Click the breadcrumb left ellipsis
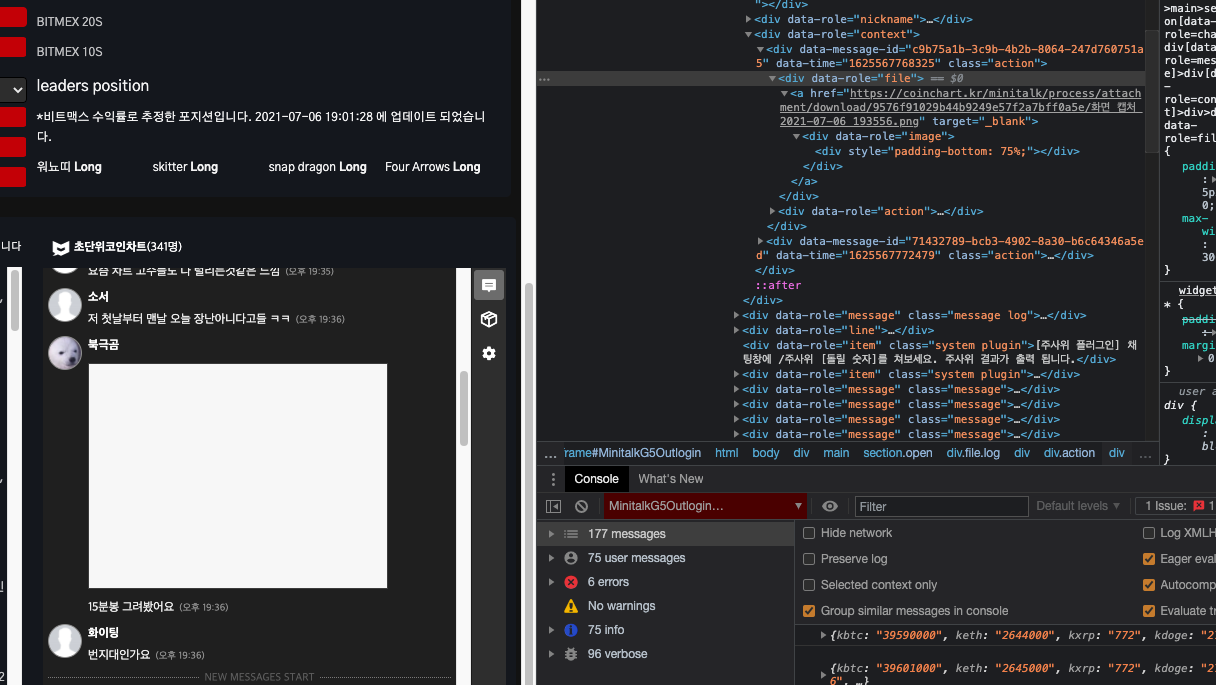The image size is (1216, 685). coord(550,453)
